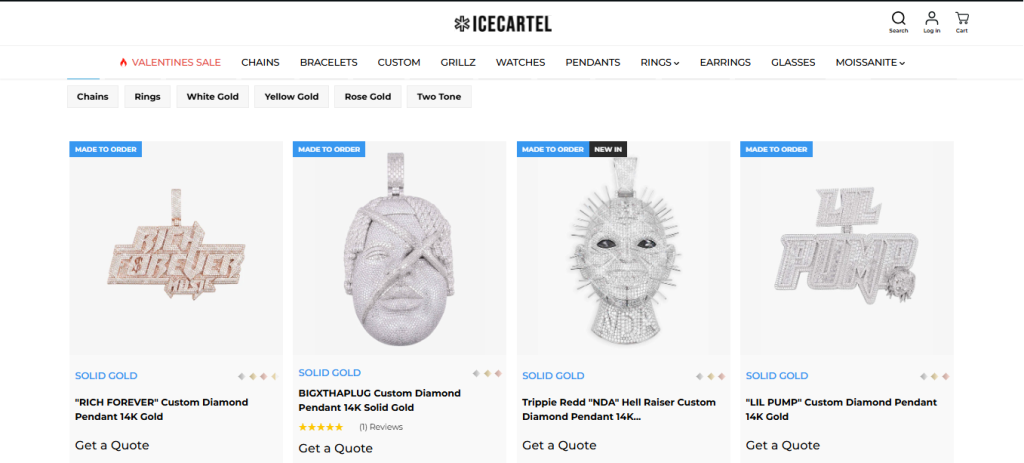Toggle the Rose Gold filter
Screen dimensions: 1024x463
point(370,97)
